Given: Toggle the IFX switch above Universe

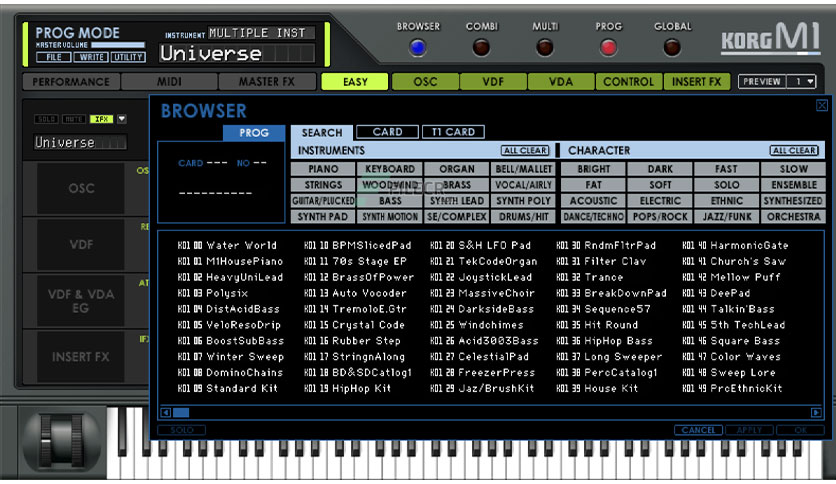Looking at the screenshot, I should (101, 119).
